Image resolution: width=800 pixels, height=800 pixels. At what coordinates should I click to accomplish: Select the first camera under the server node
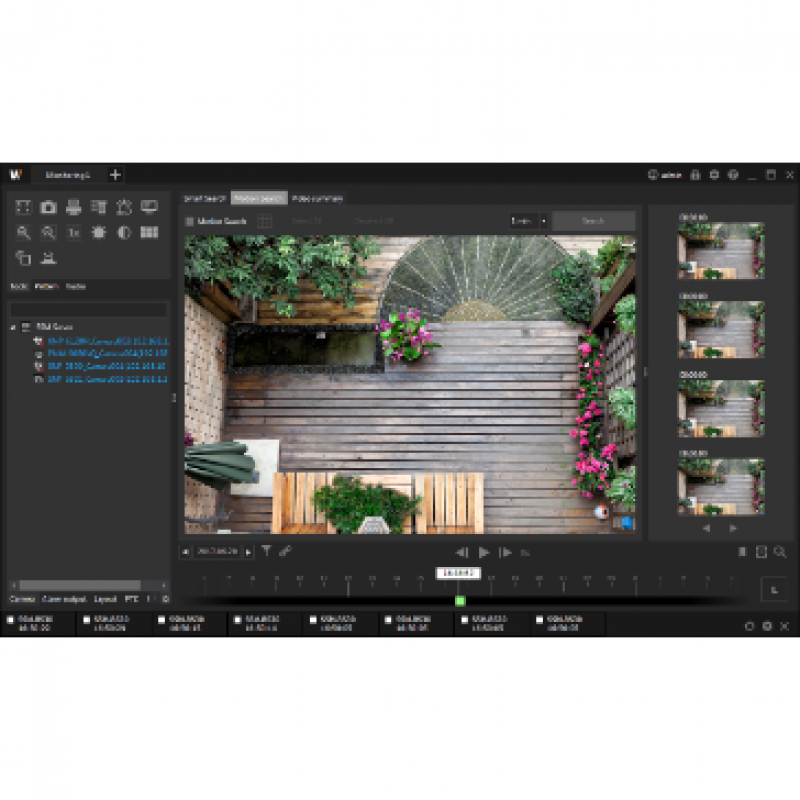(x=108, y=341)
